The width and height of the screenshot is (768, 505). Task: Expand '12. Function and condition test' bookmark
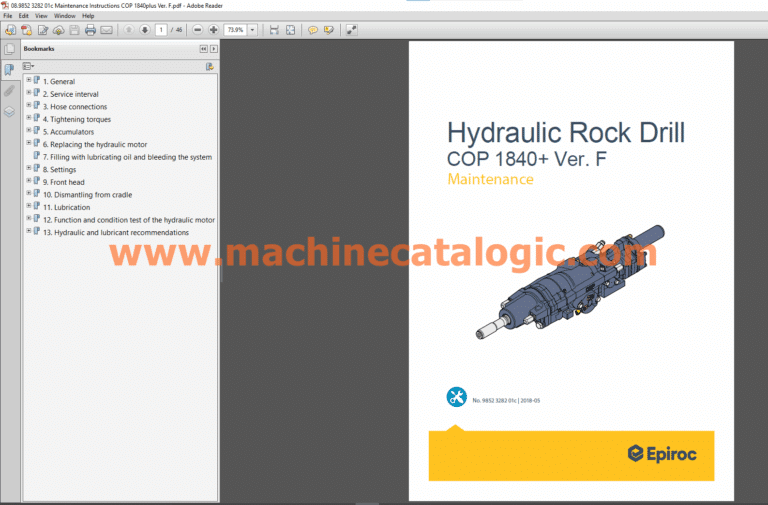[x=29, y=218]
